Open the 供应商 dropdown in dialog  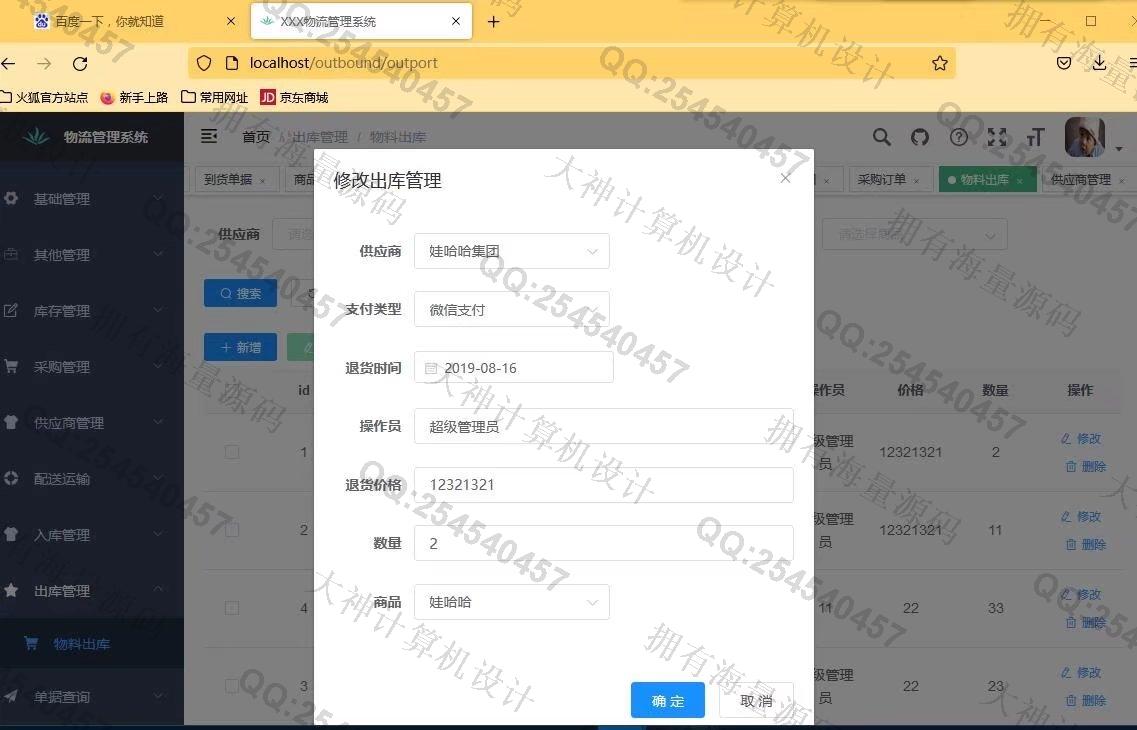point(511,252)
